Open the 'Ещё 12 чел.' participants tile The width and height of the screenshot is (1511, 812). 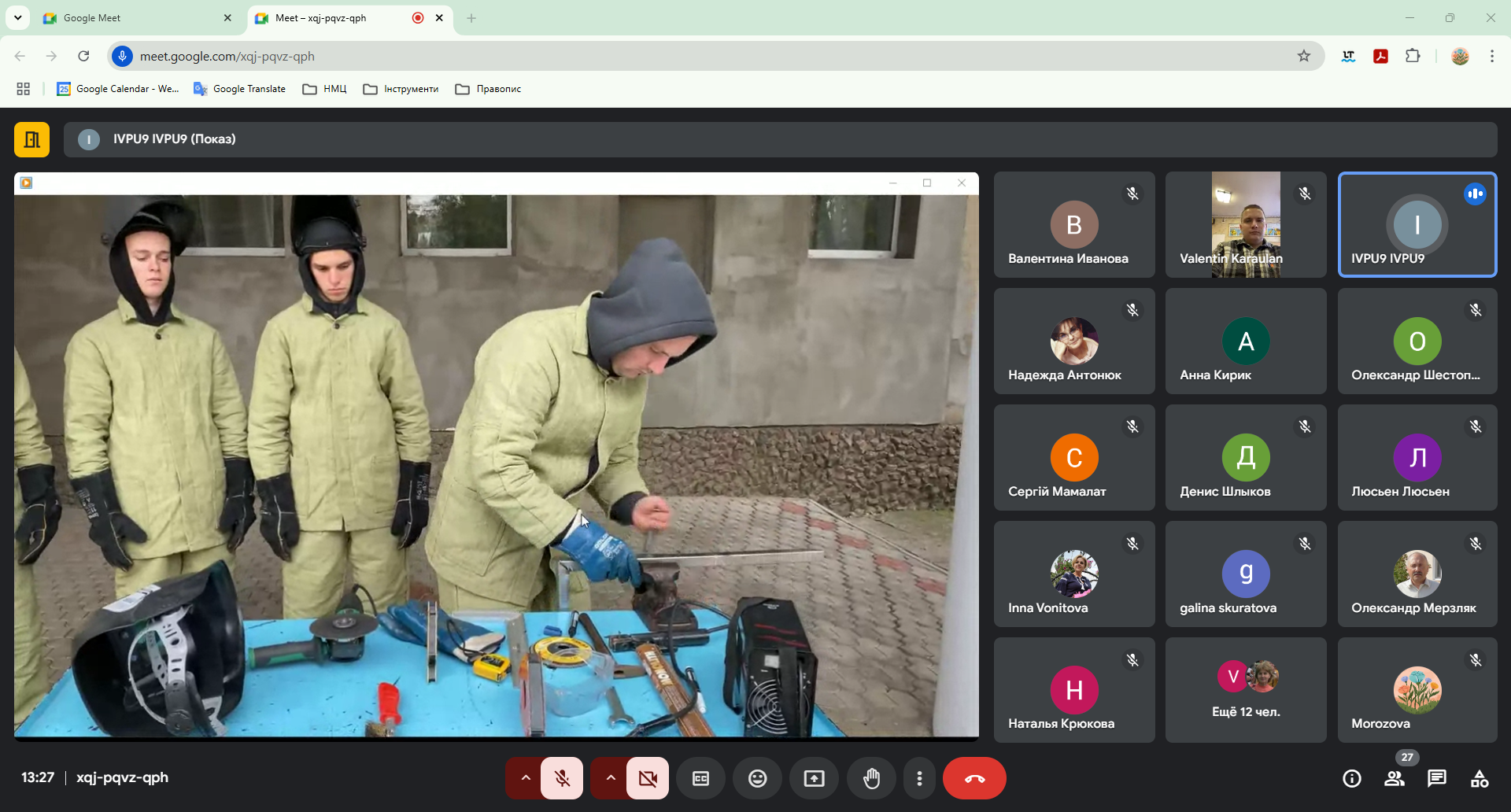pyautogui.click(x=1246, y=690)
